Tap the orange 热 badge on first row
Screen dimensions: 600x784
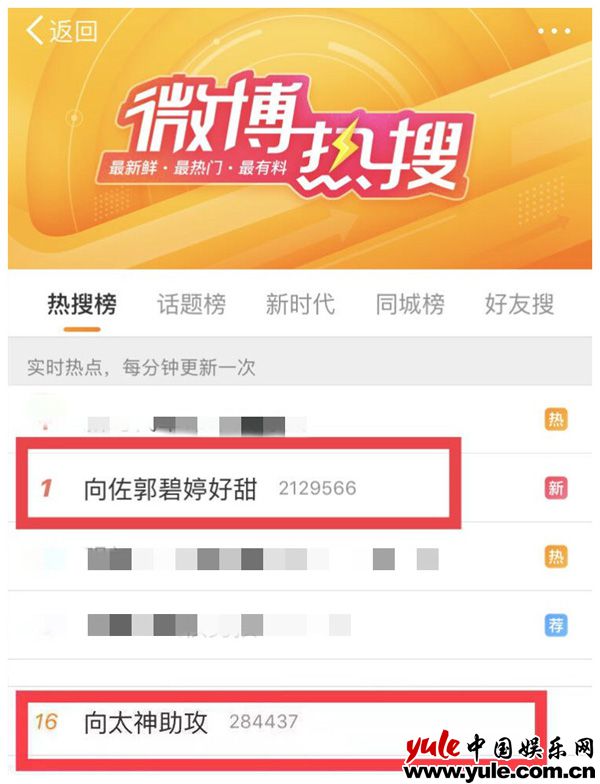[556, 419]
